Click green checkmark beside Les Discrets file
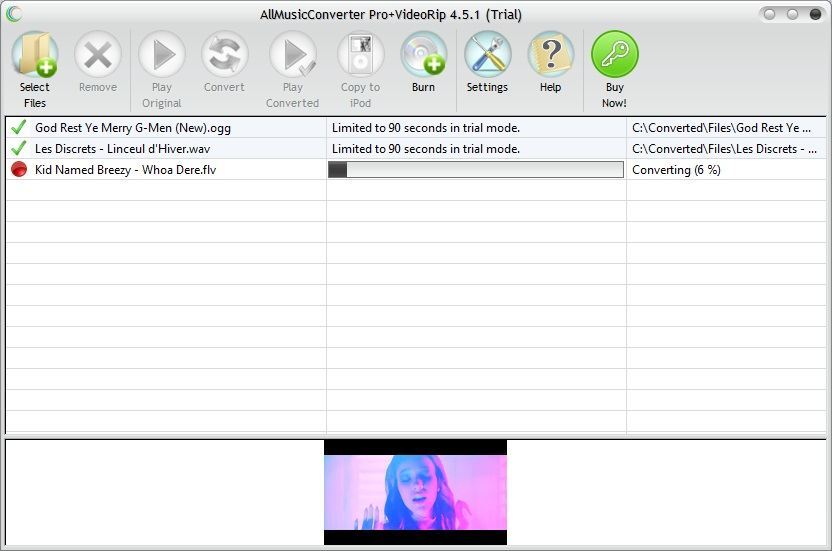 (x=19, y=148)
